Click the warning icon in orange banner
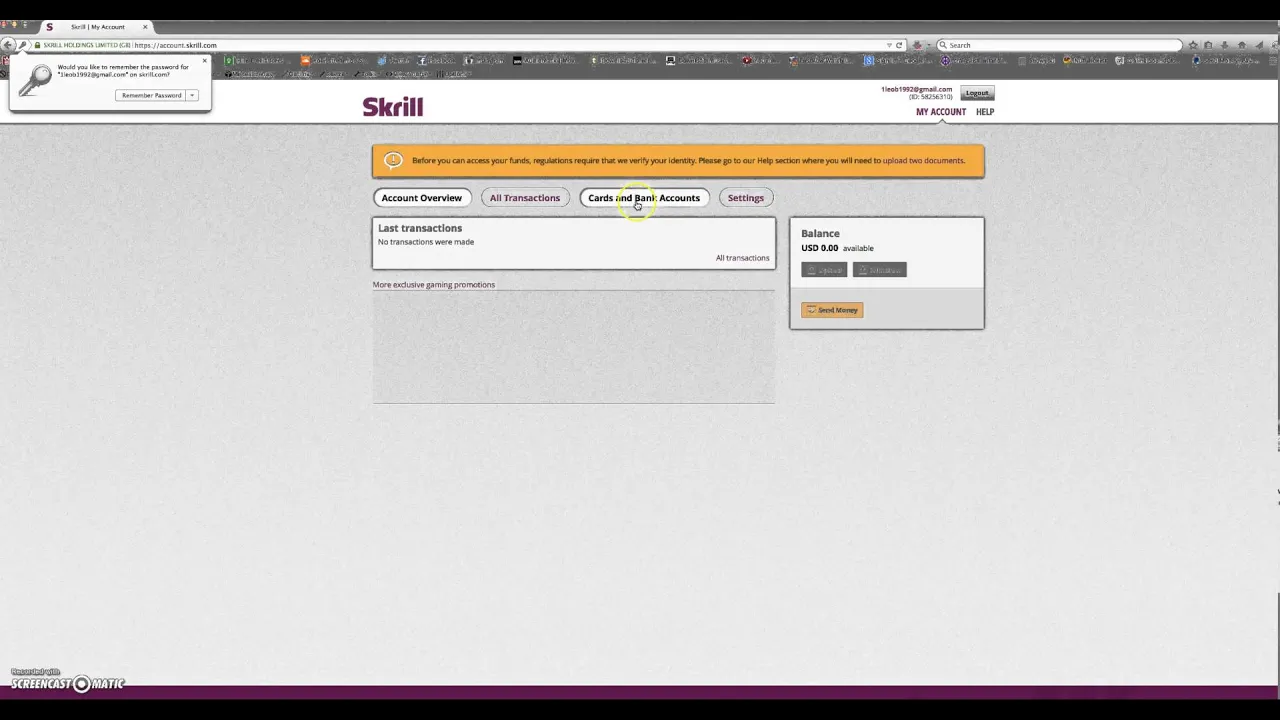 393,161
